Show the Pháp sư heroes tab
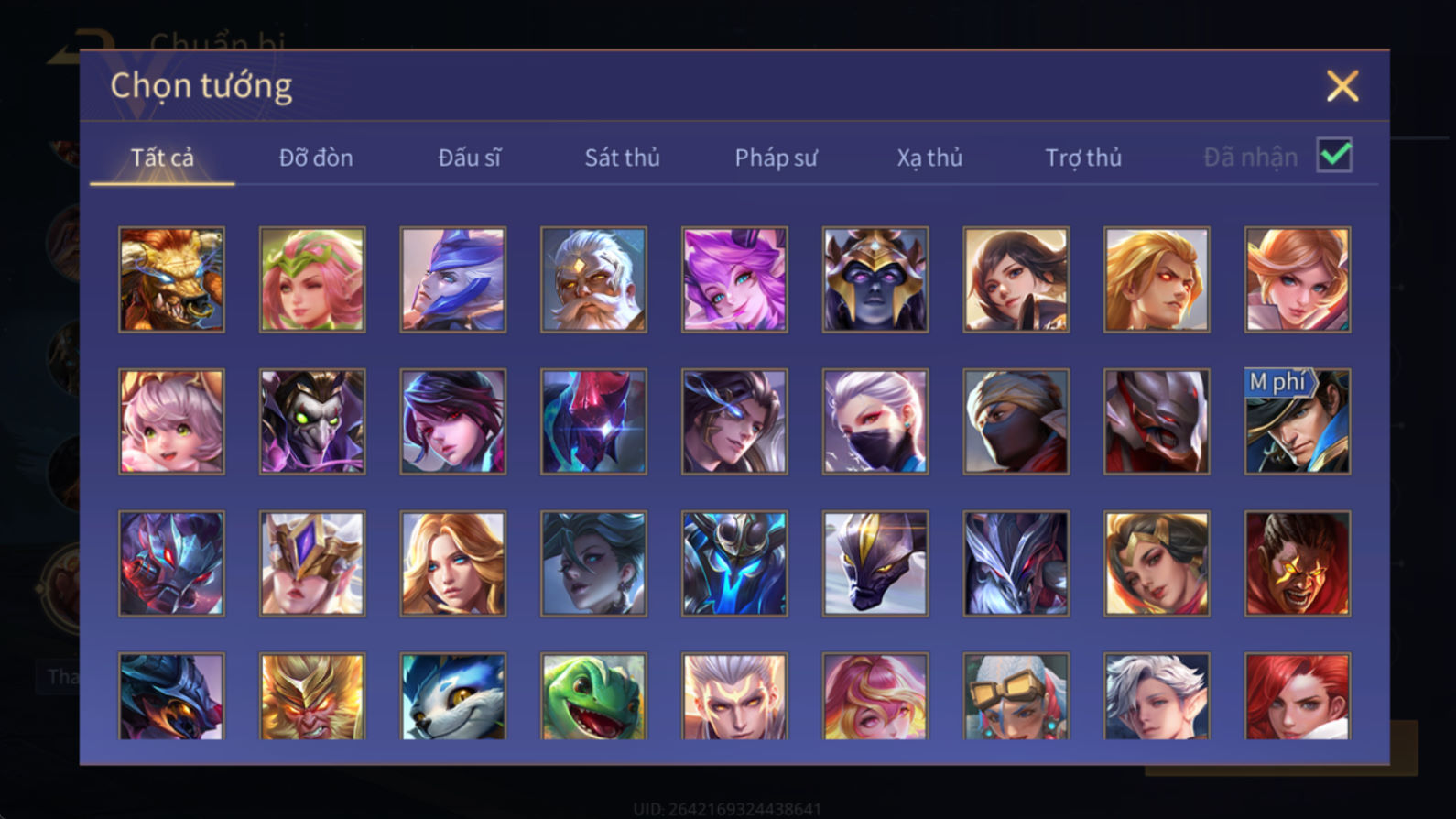Screen dimensions: 1456x819 [776, 158]
